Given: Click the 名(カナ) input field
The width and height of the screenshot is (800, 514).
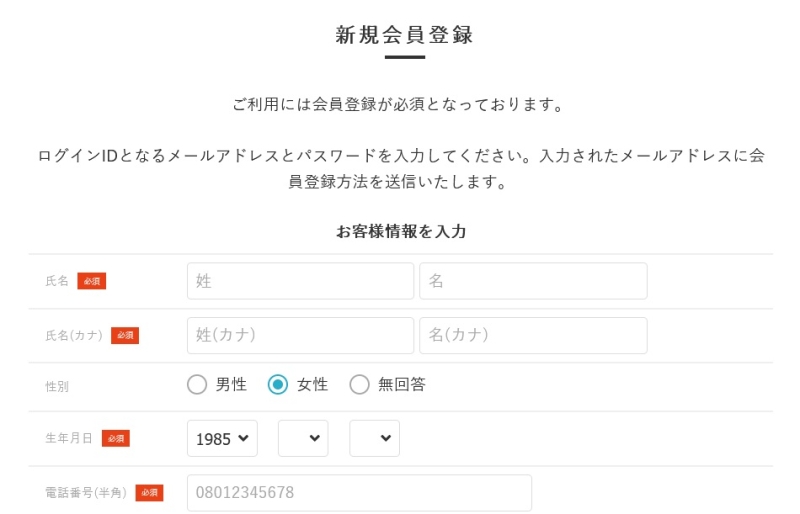Looking at the screenshot, I should coord(533,335).
